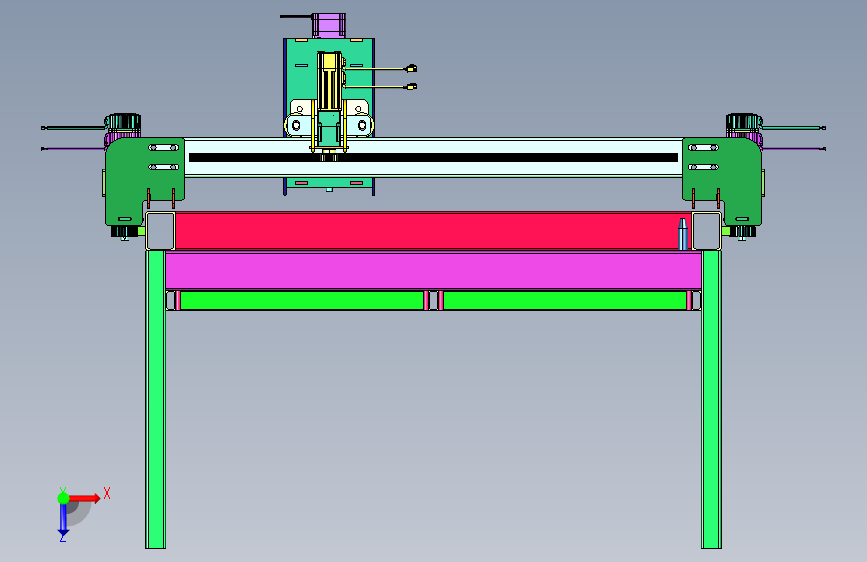
Task: Select the lower yellow cable connector
Action: 411,86
